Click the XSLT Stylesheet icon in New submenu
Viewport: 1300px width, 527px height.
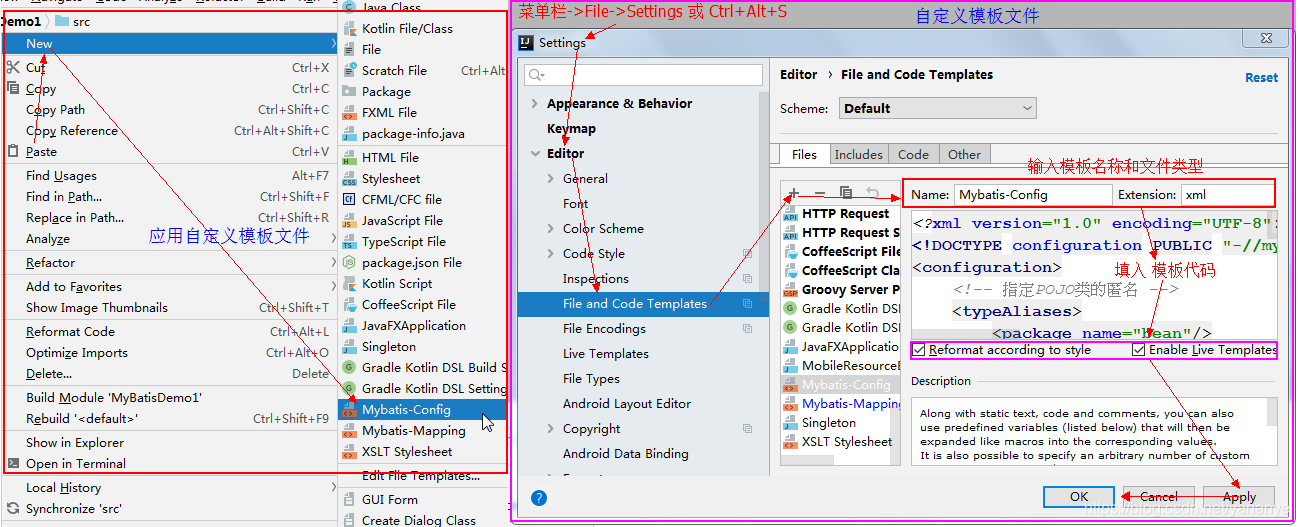[x=349, y=451]
